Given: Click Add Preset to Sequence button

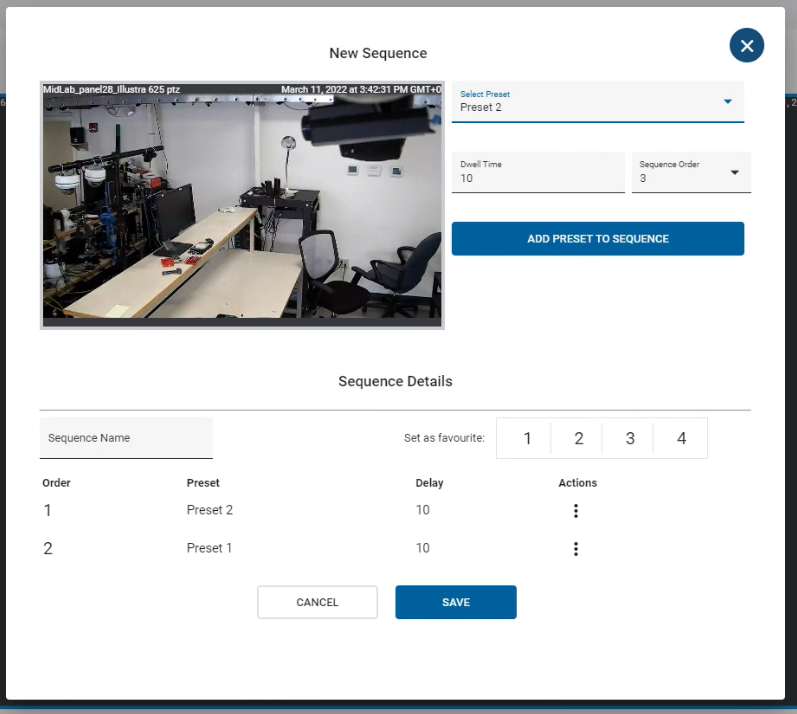Looking at the screenshot, I should pyautogui.click(x=597, y=239).
